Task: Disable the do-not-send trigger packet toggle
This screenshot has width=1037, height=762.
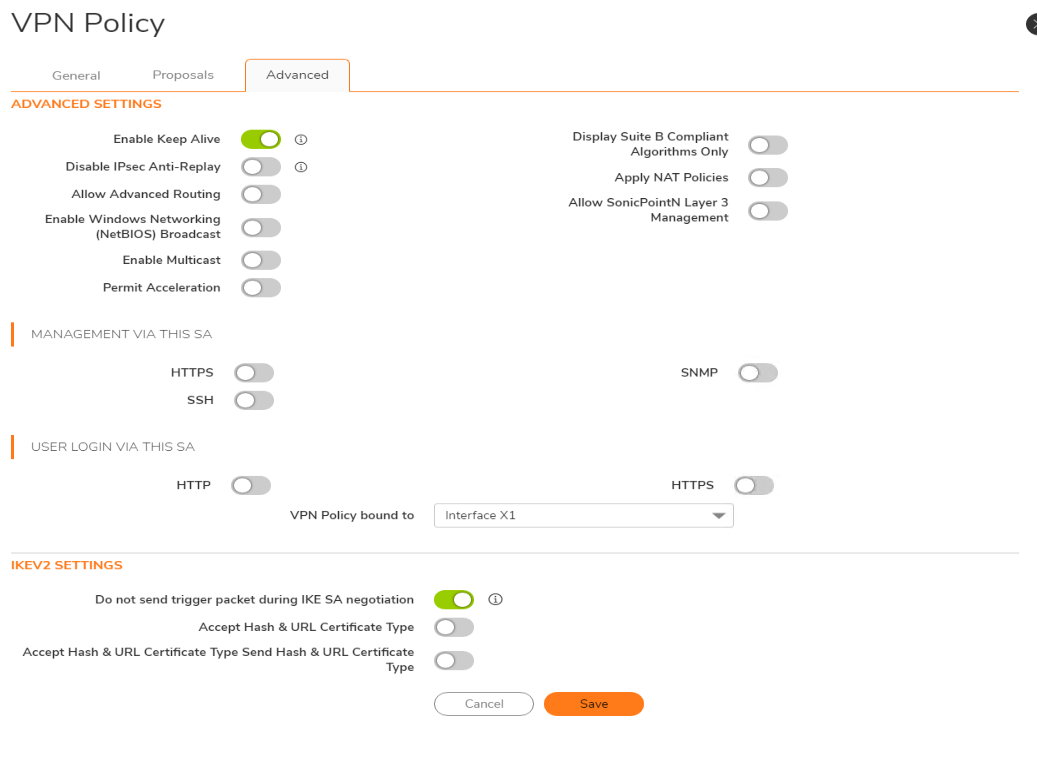Action: [454, 600]
